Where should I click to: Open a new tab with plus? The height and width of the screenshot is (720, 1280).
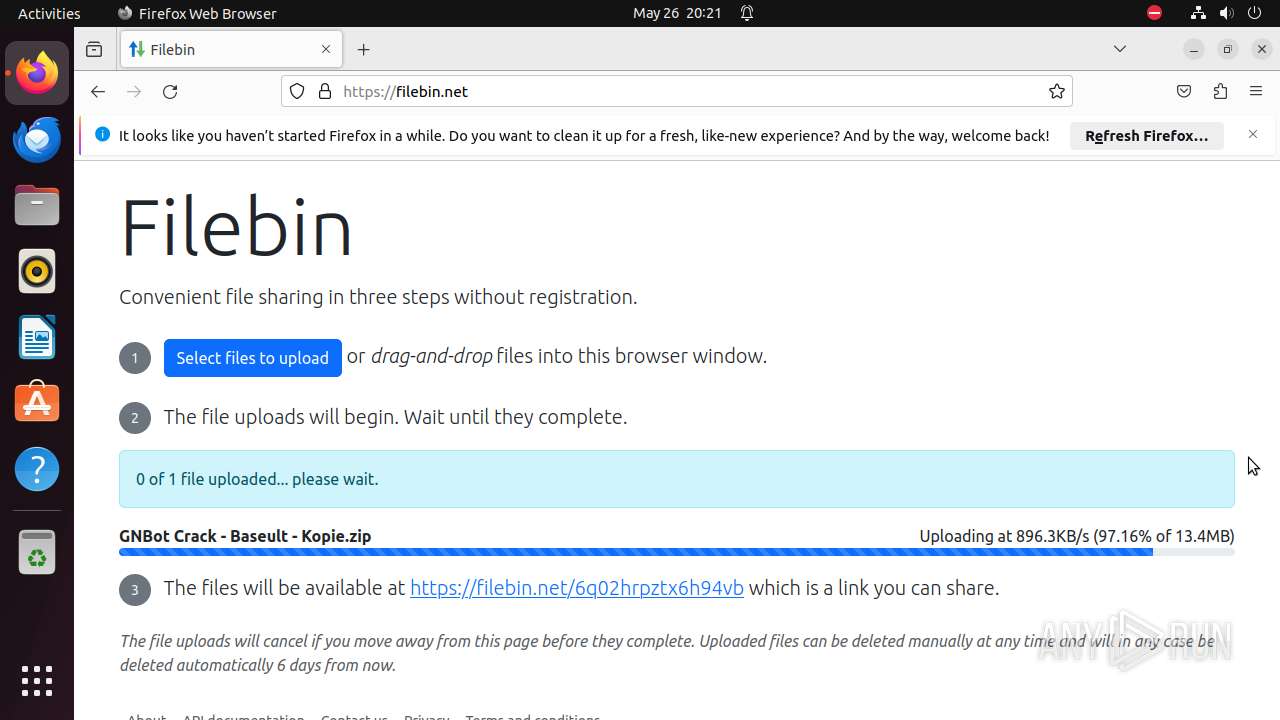[364, 49]
